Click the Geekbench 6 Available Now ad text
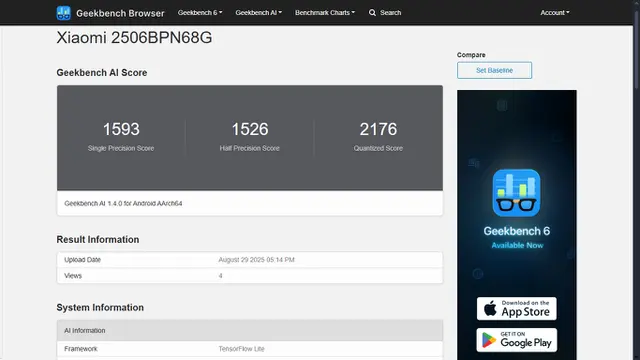640x360 pixels. click(517, 238)
